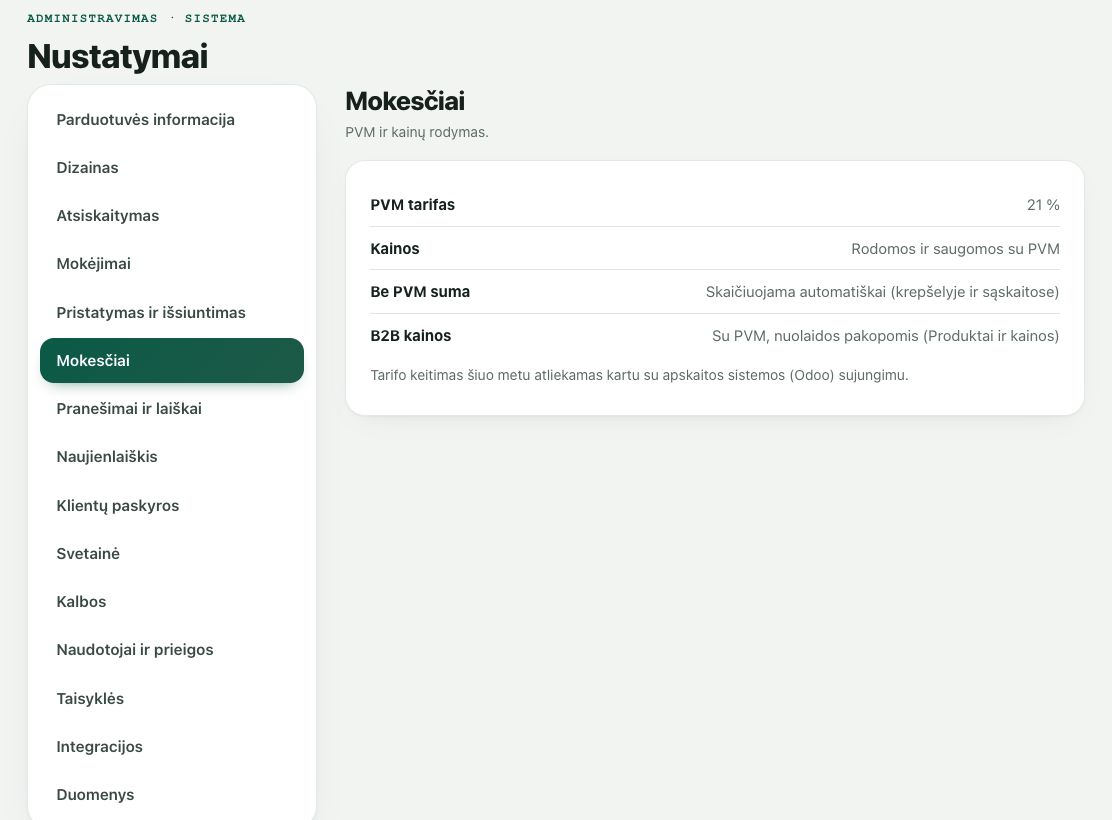Screen dimensions: 1112x820
Task: Go to Naudotojai ir prieigos
Action: pos(172,650)
